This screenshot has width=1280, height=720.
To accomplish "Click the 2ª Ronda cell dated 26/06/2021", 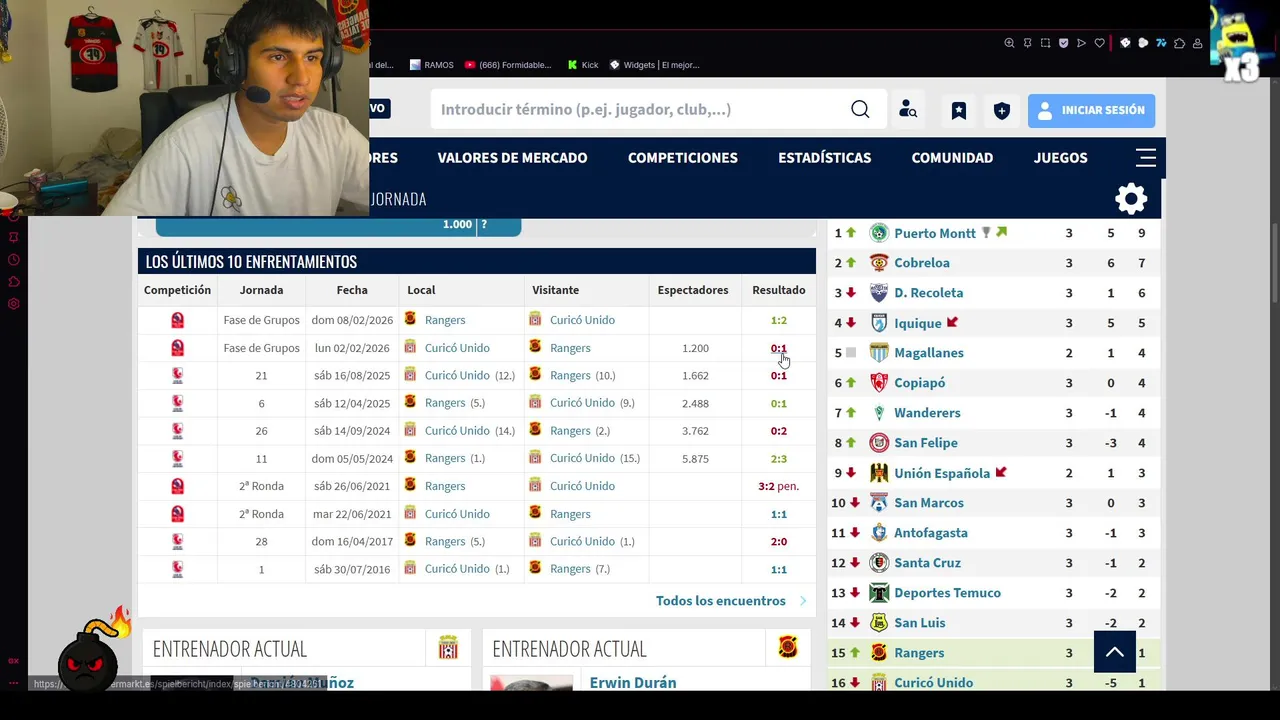I will [261, 486].
